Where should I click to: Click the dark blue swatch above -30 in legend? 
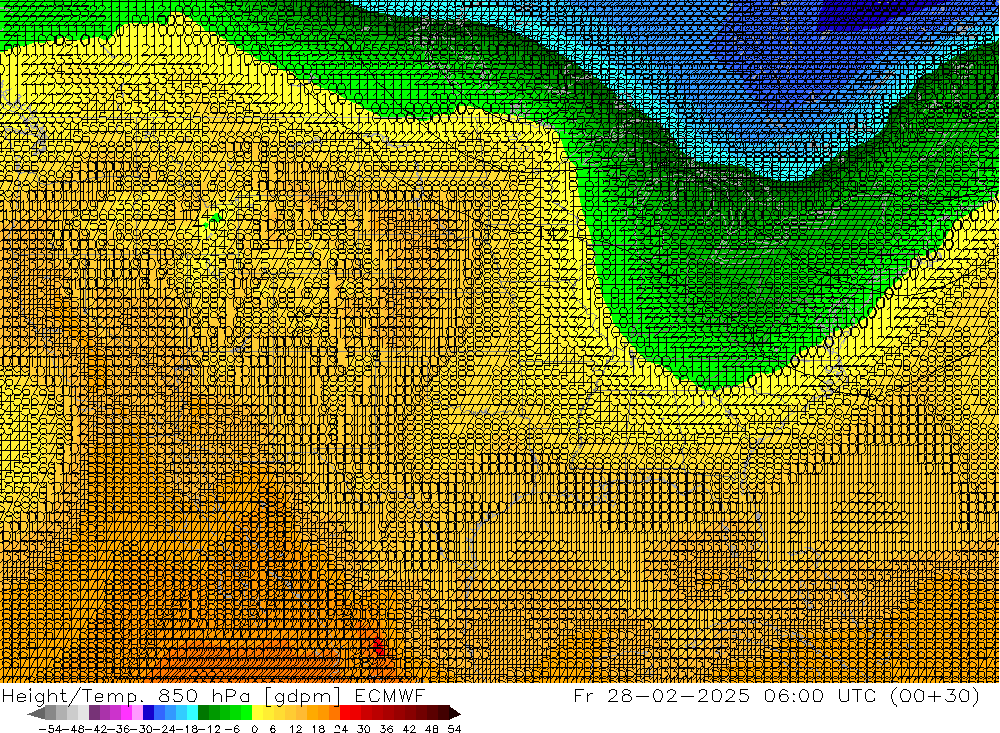[x=149, y=713]
